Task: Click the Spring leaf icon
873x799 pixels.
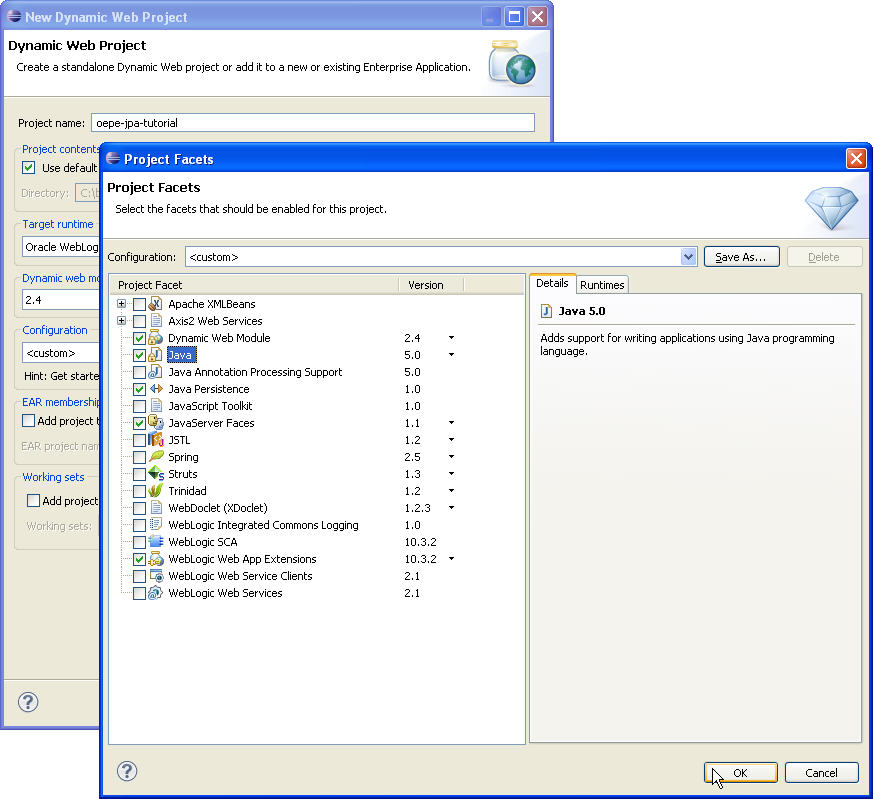Action: click(x=156, y=457)
